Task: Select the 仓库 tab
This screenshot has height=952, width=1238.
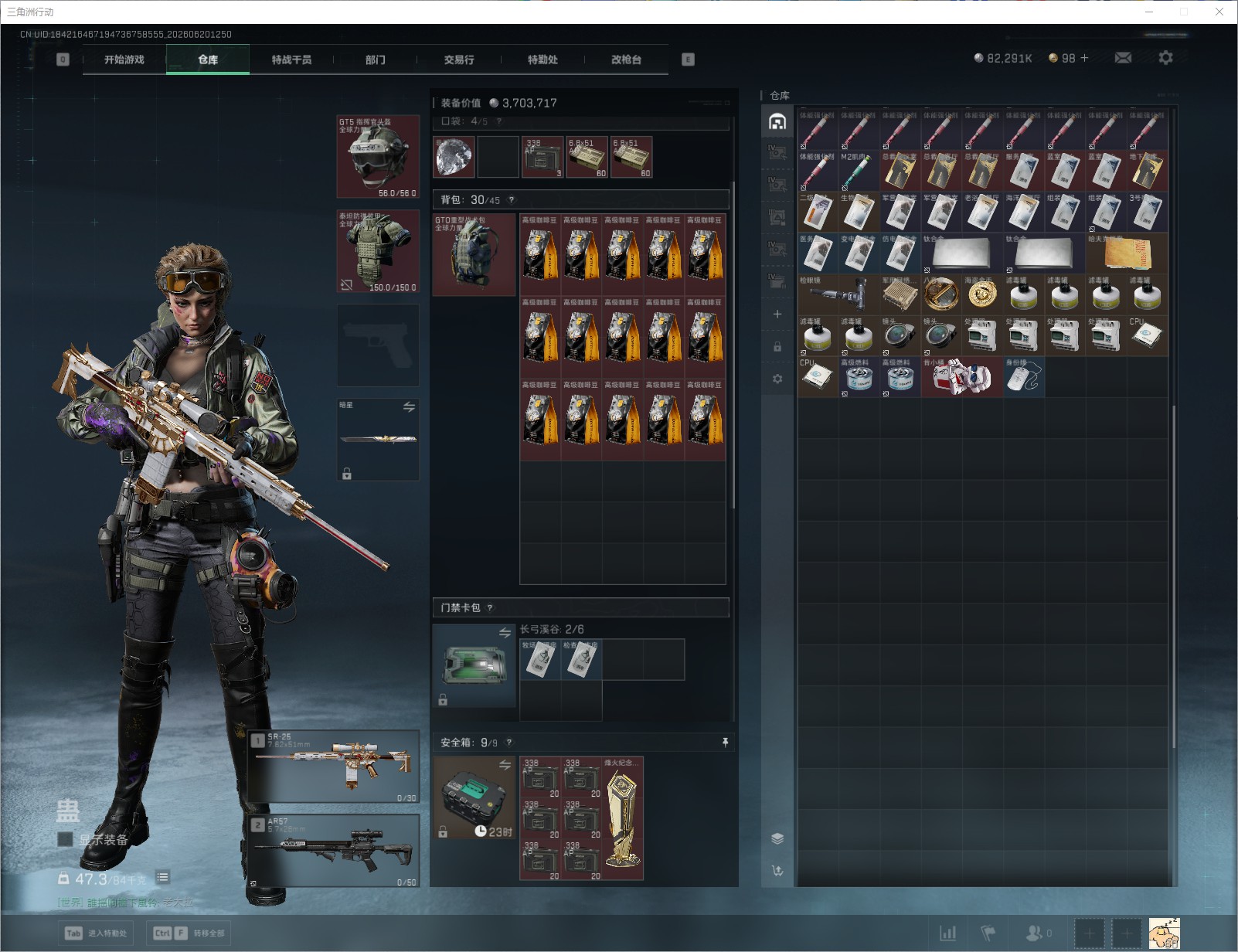Action: (208, 59)
